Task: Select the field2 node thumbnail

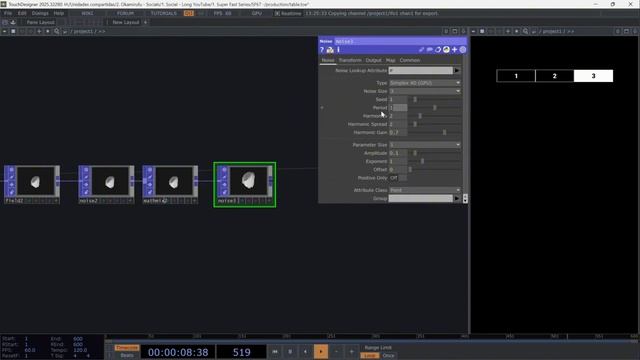Action: coord(36,181)
